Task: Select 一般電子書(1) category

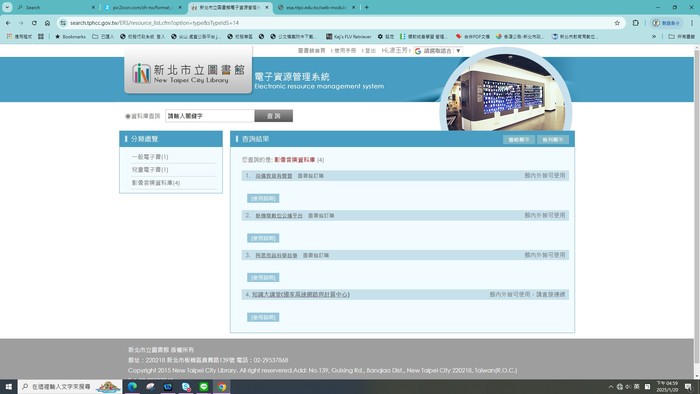Action: click(x=150, y=157)
